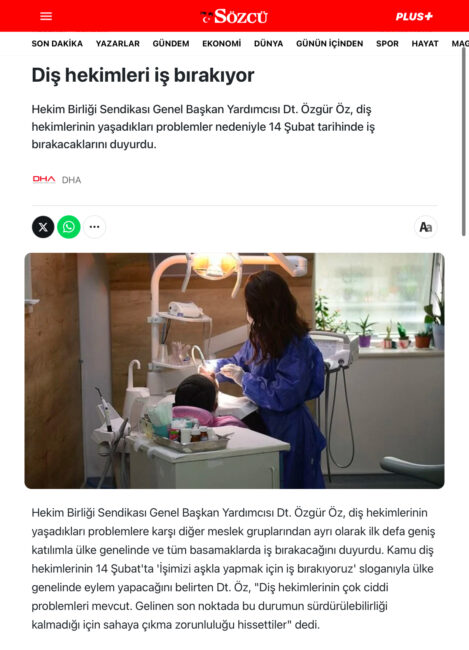Image resolution: width=469 pixels, height=650 pixels.
Task: Navigate to EKONOMİ section
Action: (x=221, y=44)
